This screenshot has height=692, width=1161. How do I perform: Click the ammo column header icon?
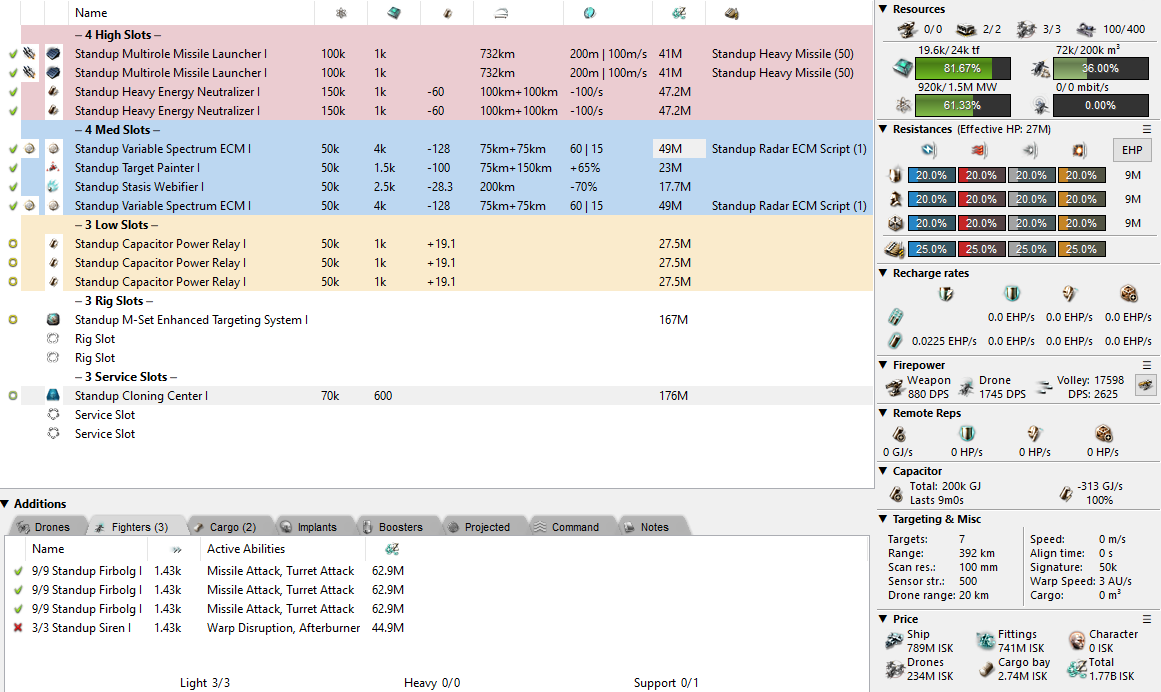coord(731,13)
